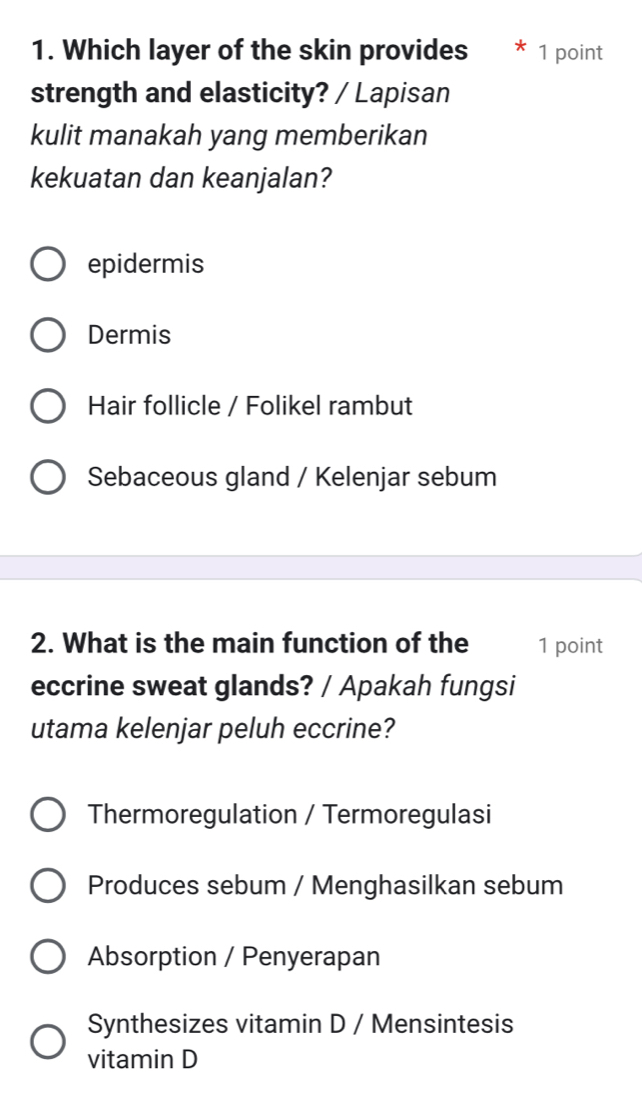Viewport: 642px width, 1105px height.
Task: Select the radio button beside lowercase "epidermis"
Action: [x=48, y=266]
